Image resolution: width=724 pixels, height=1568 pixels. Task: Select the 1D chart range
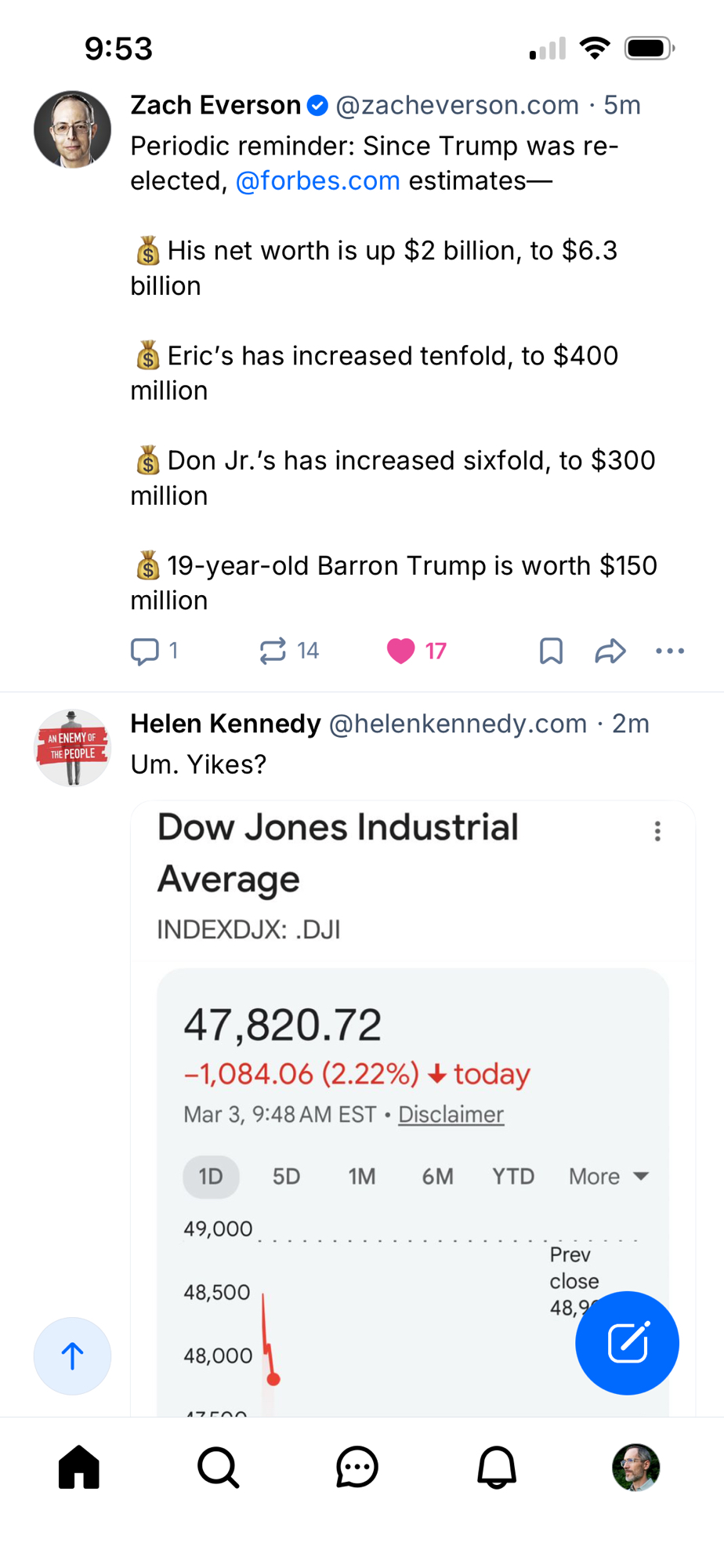click(x=211, y=1176)
